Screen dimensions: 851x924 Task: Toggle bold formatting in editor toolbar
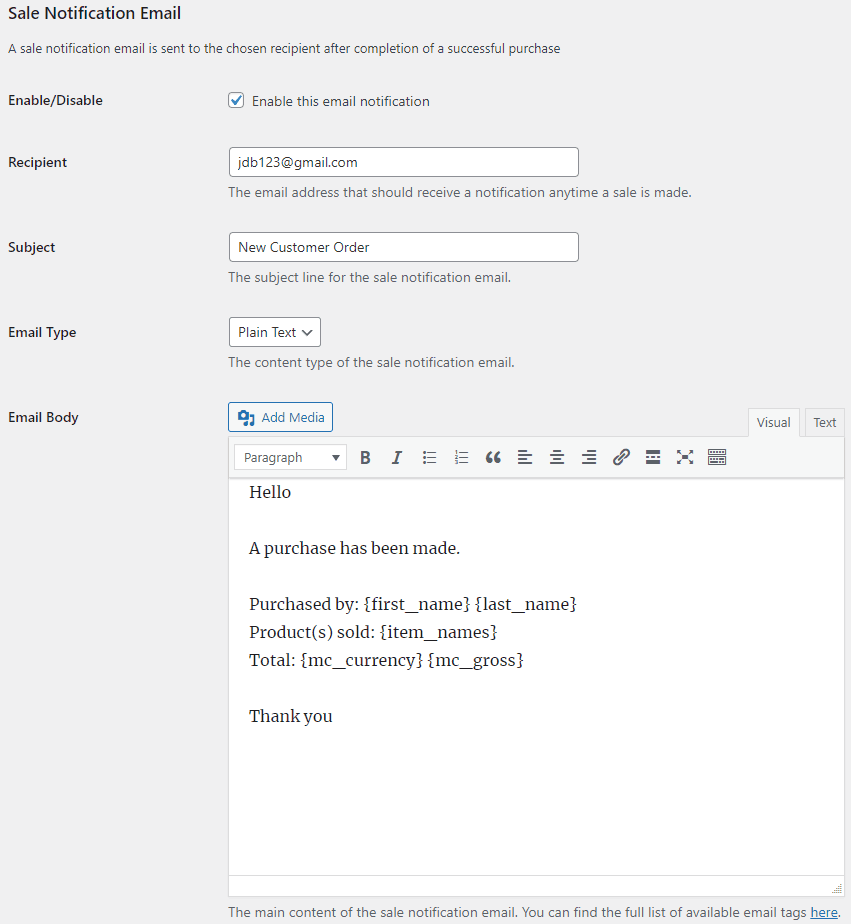point(365,457)
